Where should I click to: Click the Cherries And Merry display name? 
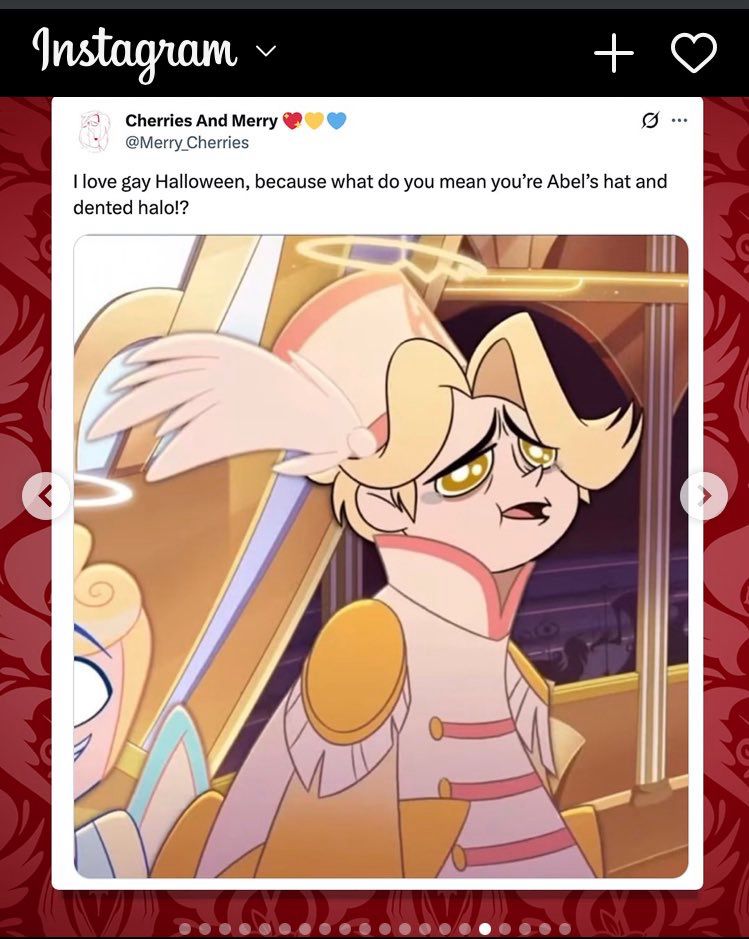click(201, 120)
